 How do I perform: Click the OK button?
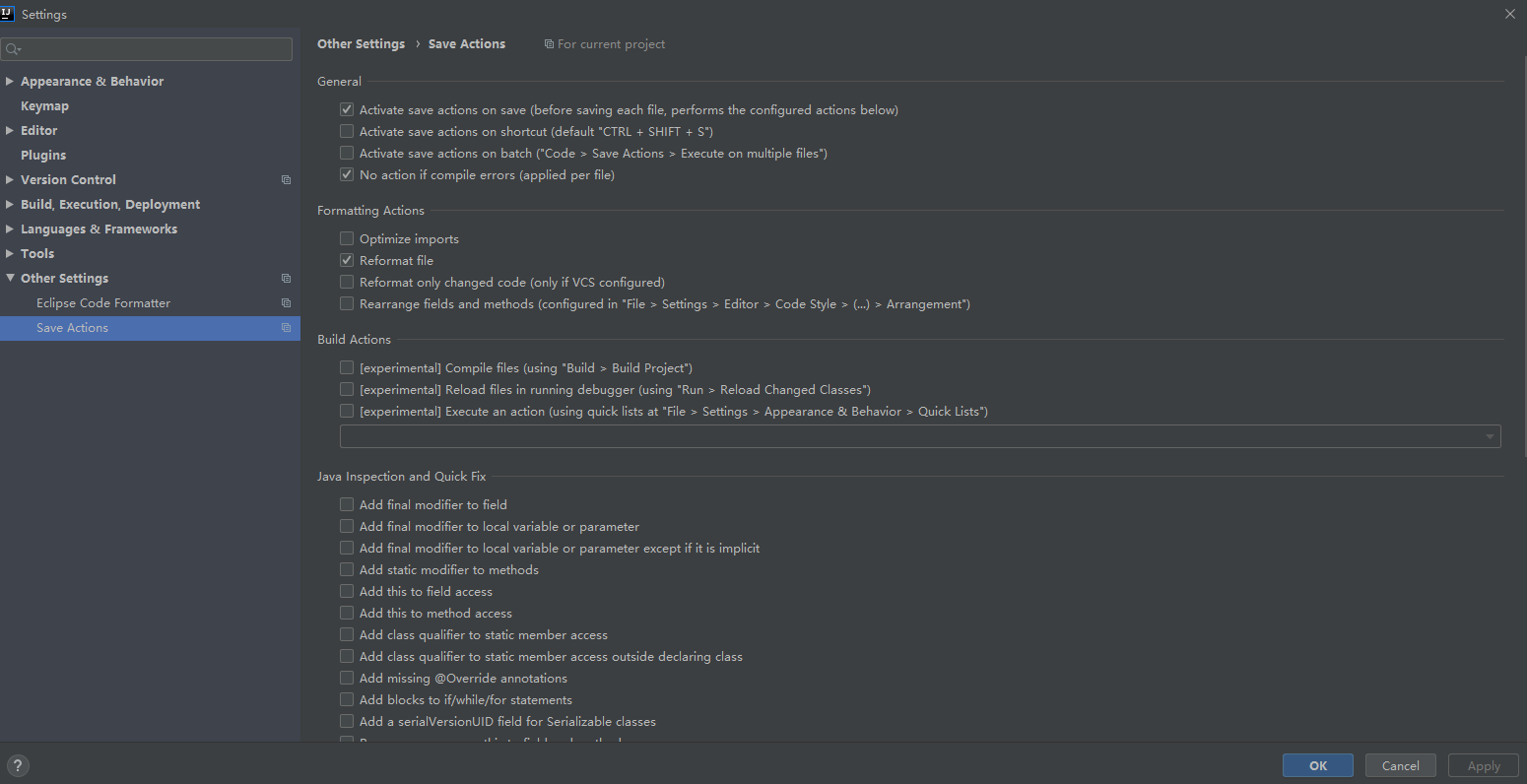[x=1318, y=765]
